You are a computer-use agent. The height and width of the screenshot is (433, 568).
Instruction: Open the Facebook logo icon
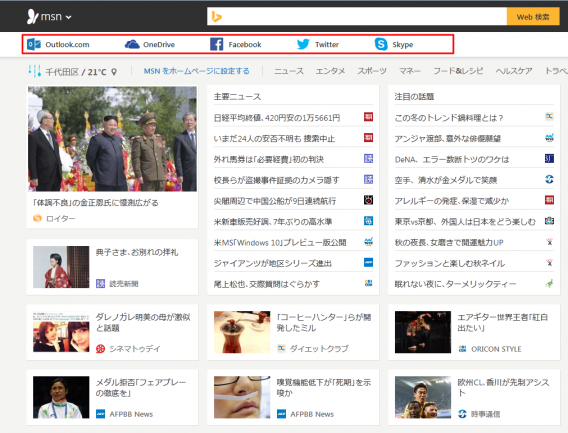217,44
